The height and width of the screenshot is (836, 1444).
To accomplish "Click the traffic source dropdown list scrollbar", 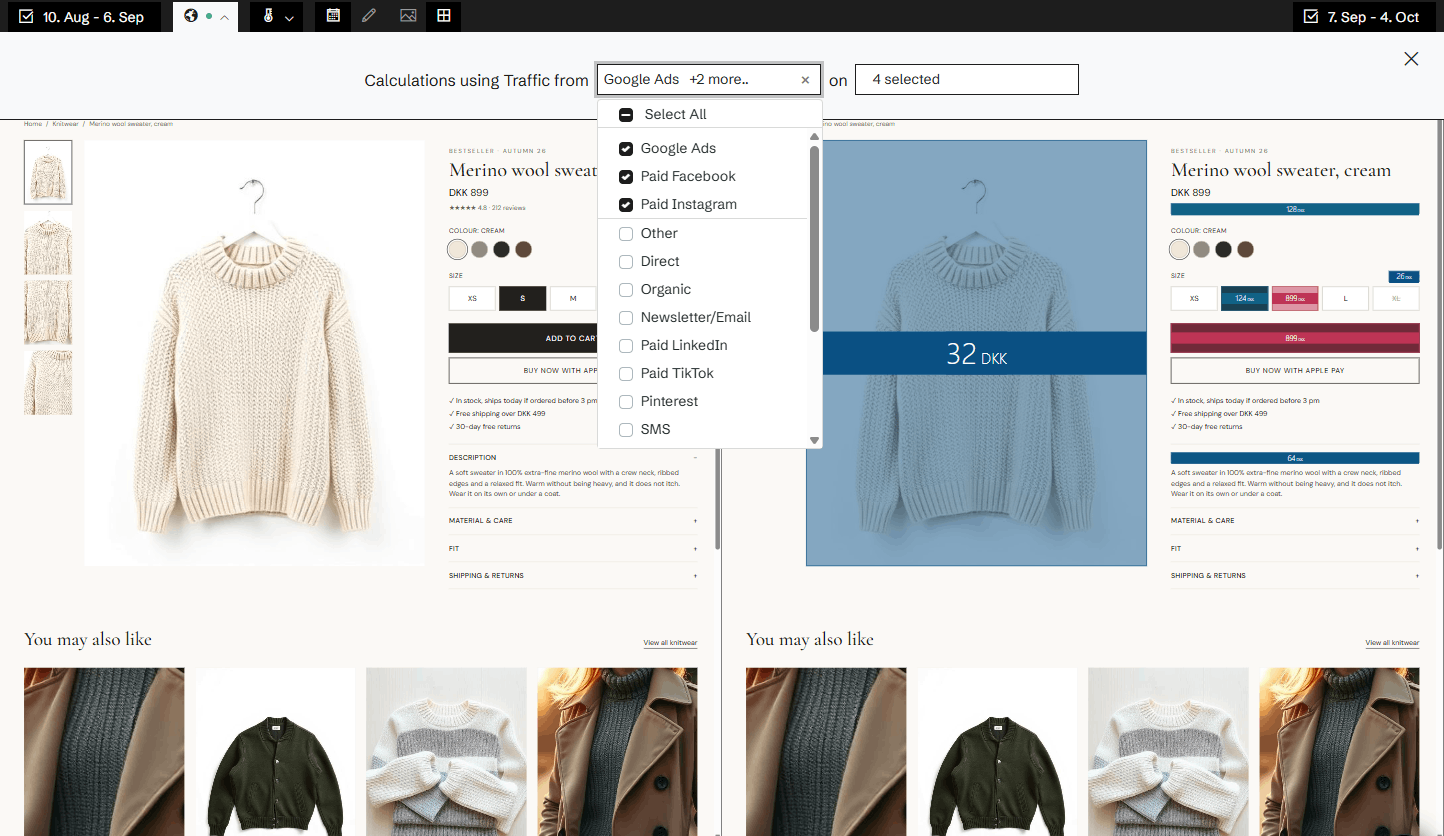I will point(814,238).
